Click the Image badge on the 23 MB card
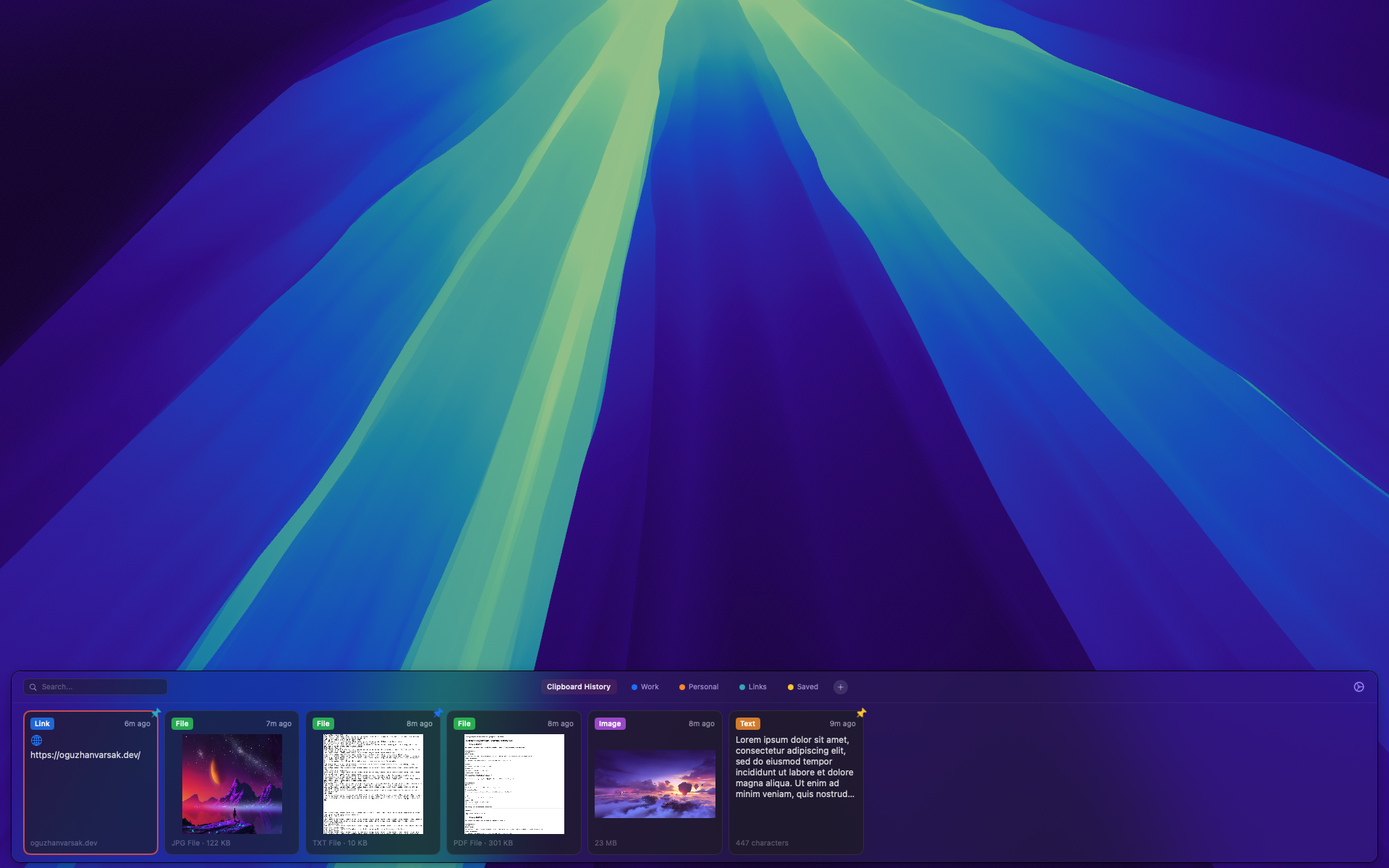The width and height of the screenshot is (1389, 868). point(610,723)
